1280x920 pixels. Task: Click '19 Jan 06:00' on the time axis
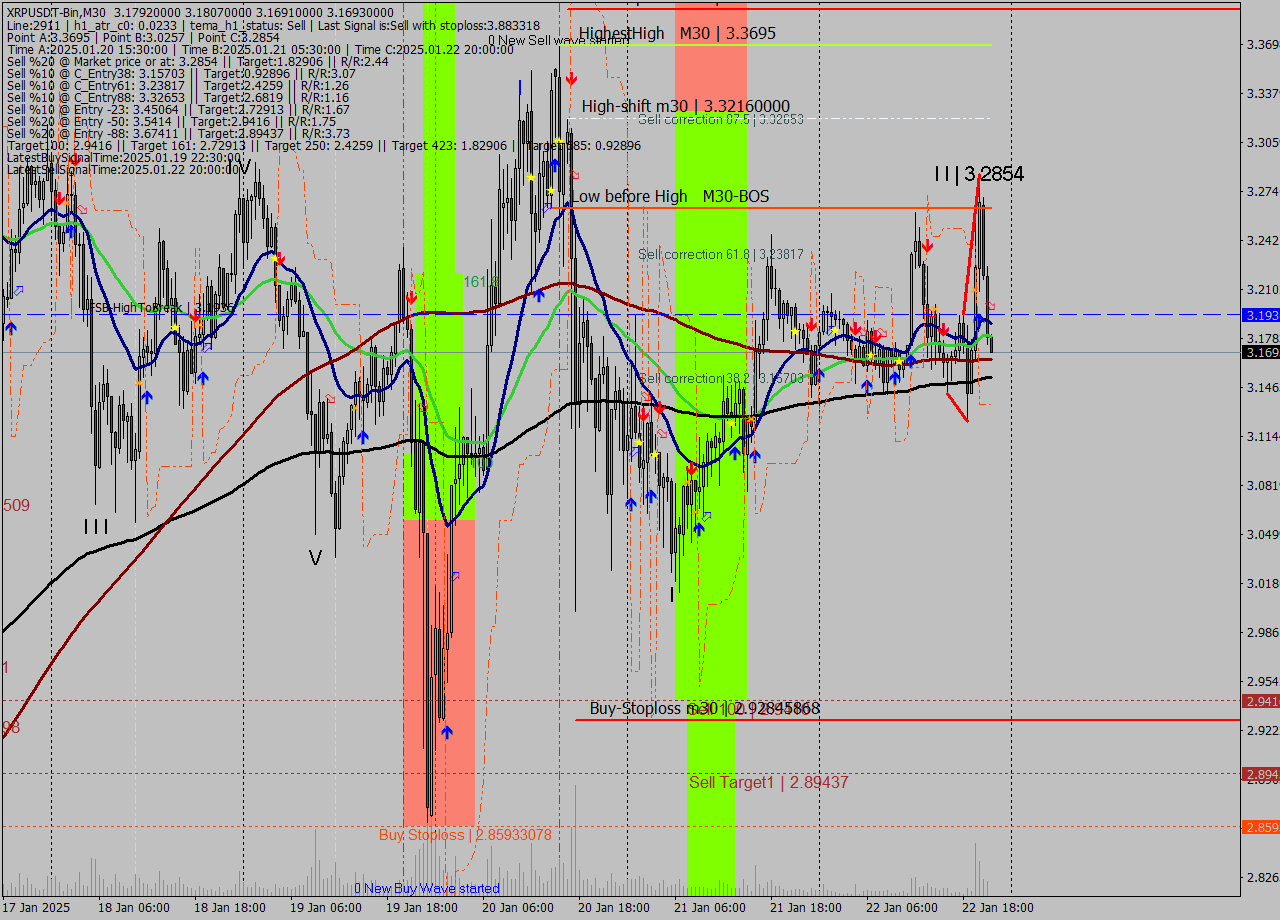tap(326, 908)
